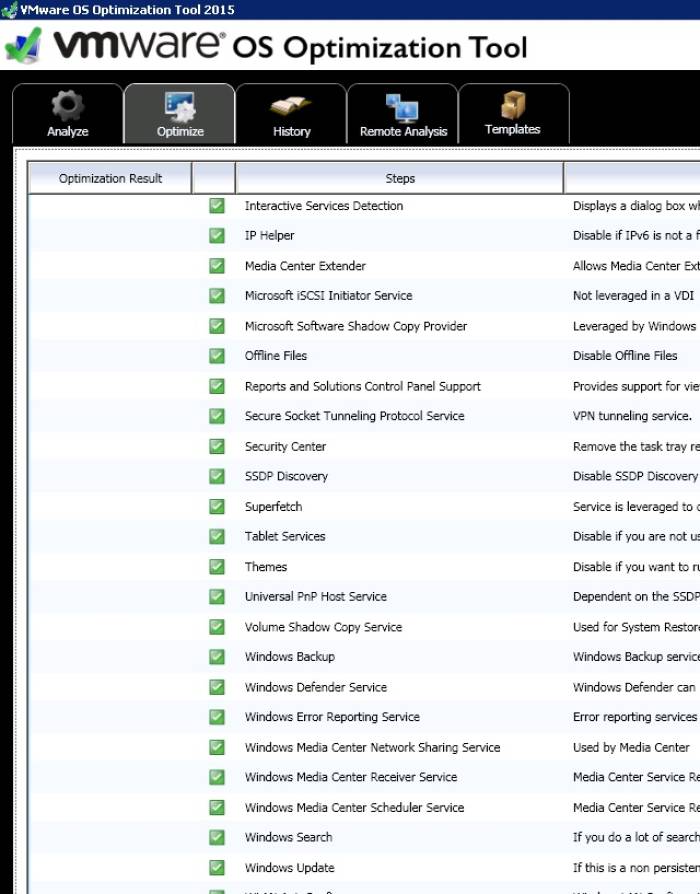Uncheck Reports and Solutions Control Panel Support
The image size is (700, 894).
tap(217, 386)
